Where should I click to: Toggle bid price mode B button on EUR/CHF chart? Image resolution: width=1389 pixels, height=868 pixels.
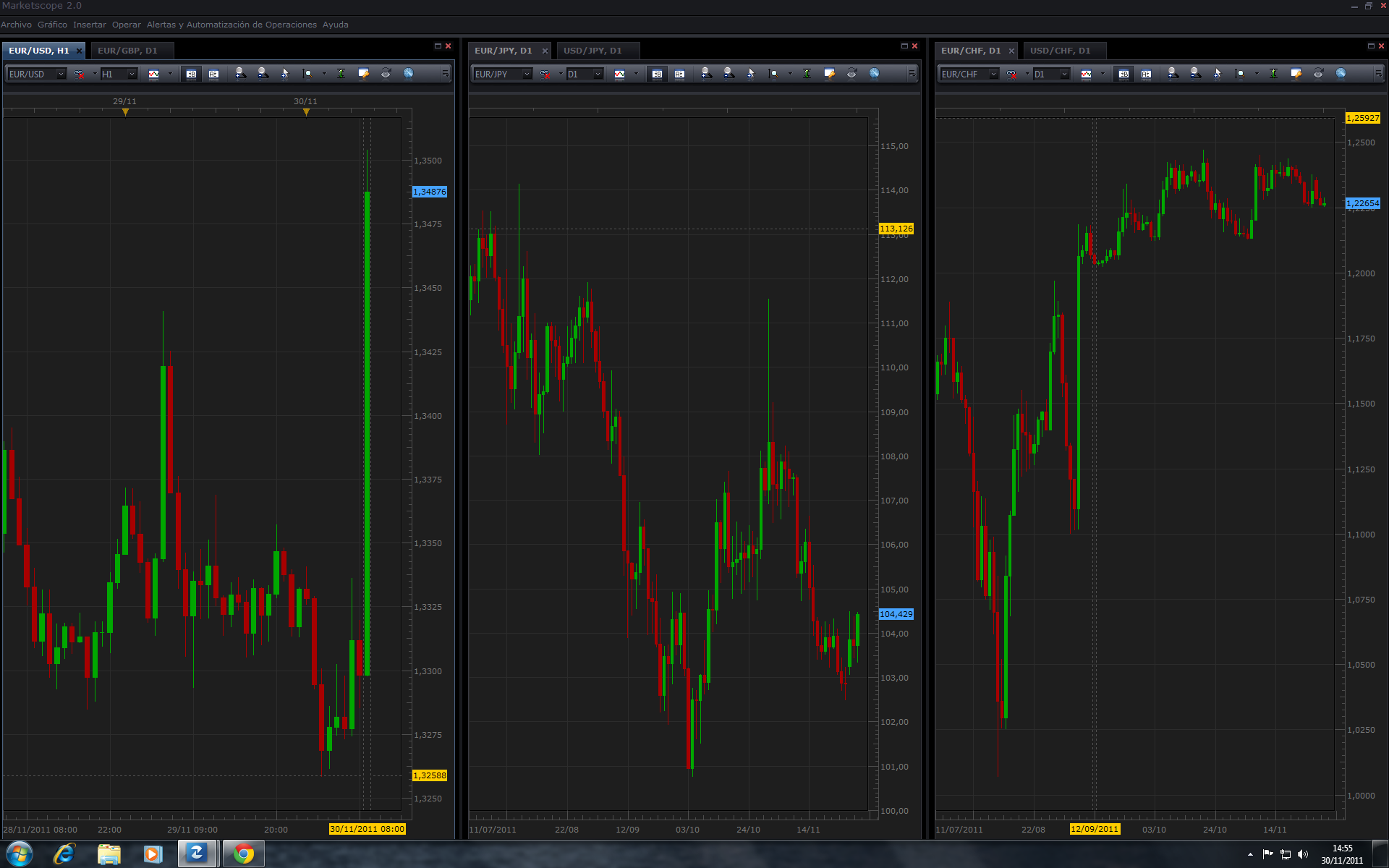tap(1123, 74)
